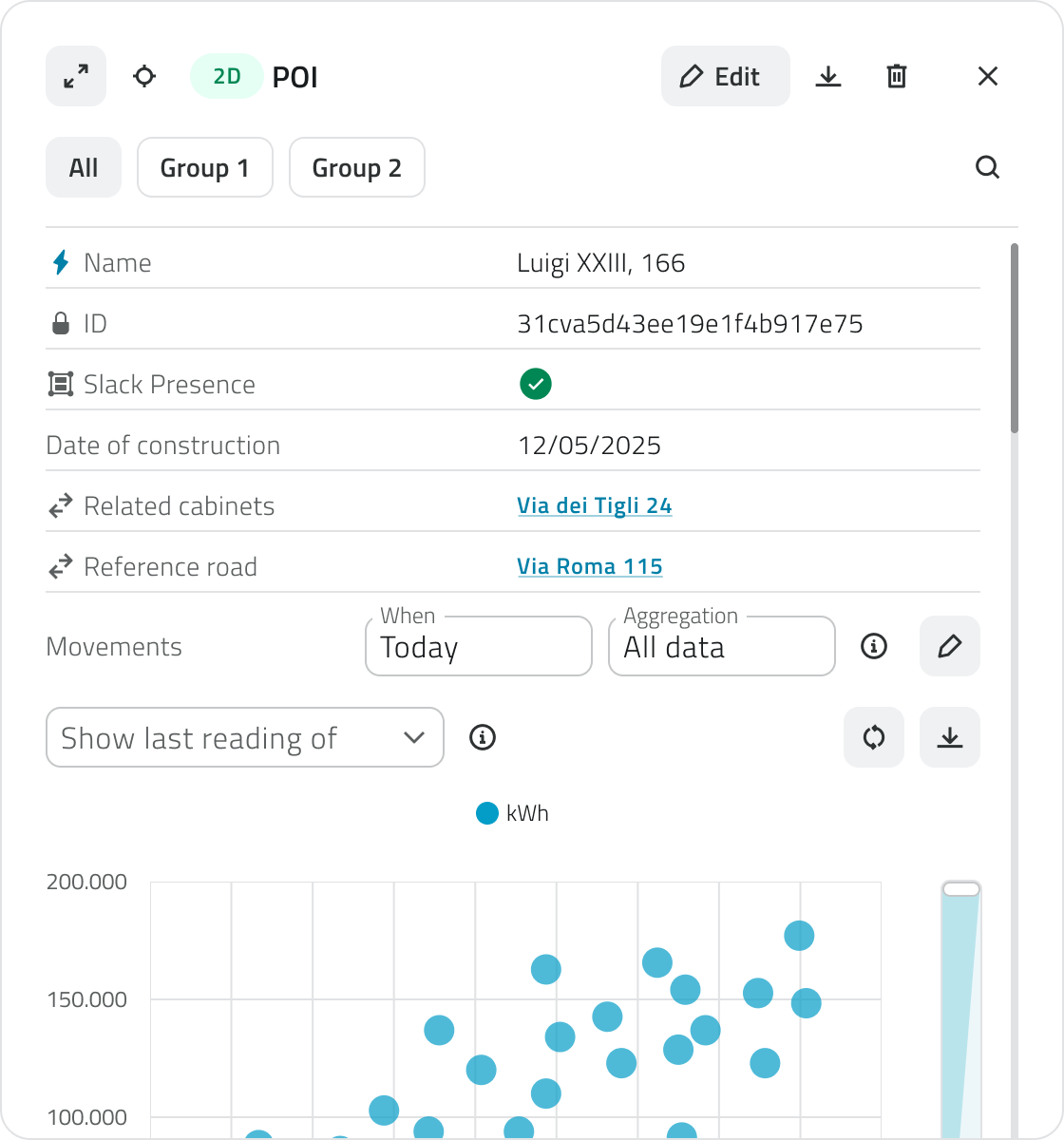Open the When dropdown set to Today
Screen dimensions: 1064x1140
(x=479, y=647)
